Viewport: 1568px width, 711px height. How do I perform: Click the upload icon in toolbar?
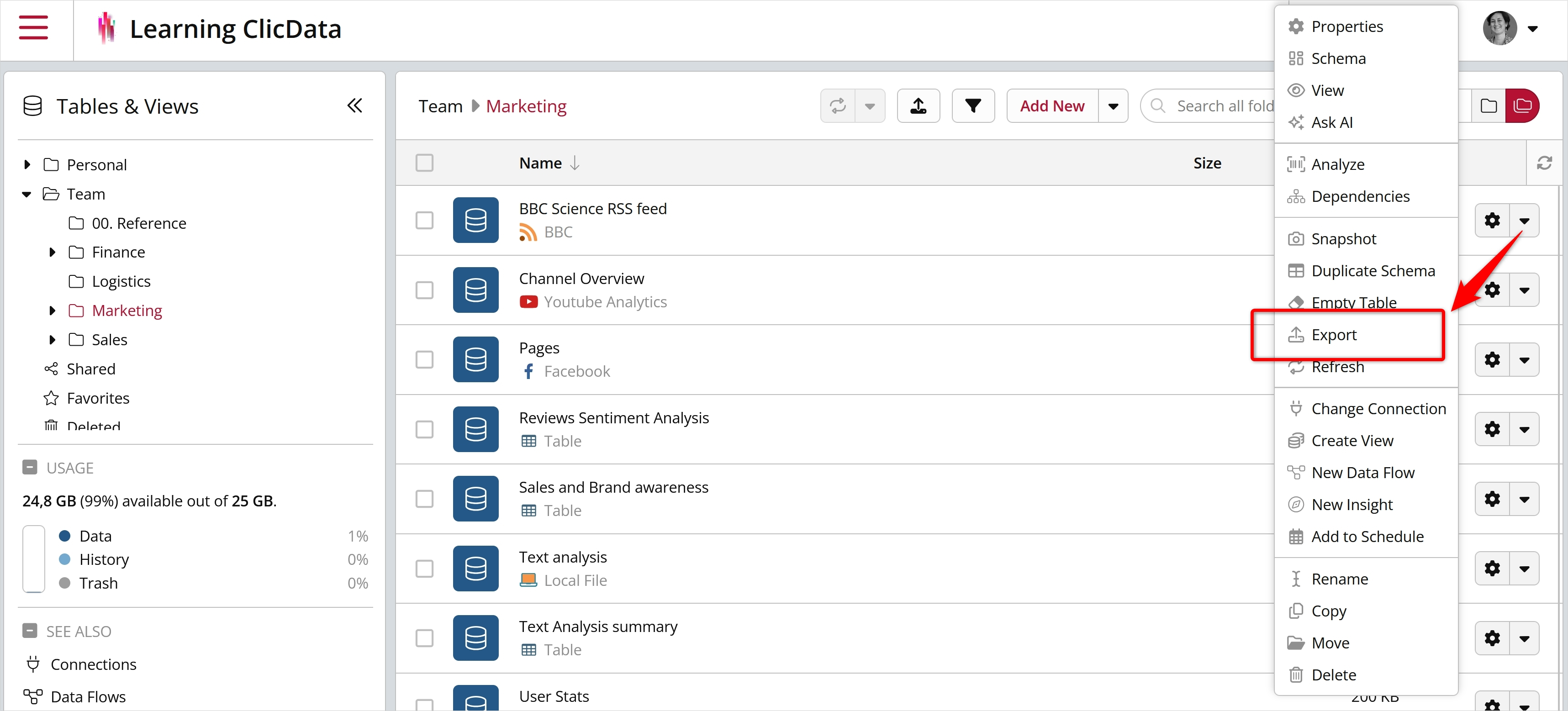pyautogui.click(x=918, y=106)
